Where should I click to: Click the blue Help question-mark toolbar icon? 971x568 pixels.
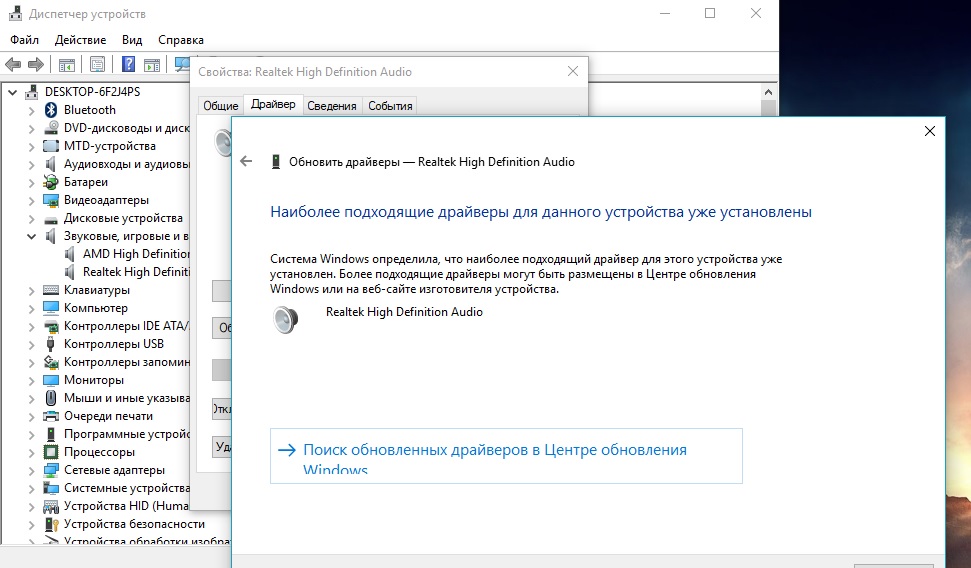click(128, 64)
